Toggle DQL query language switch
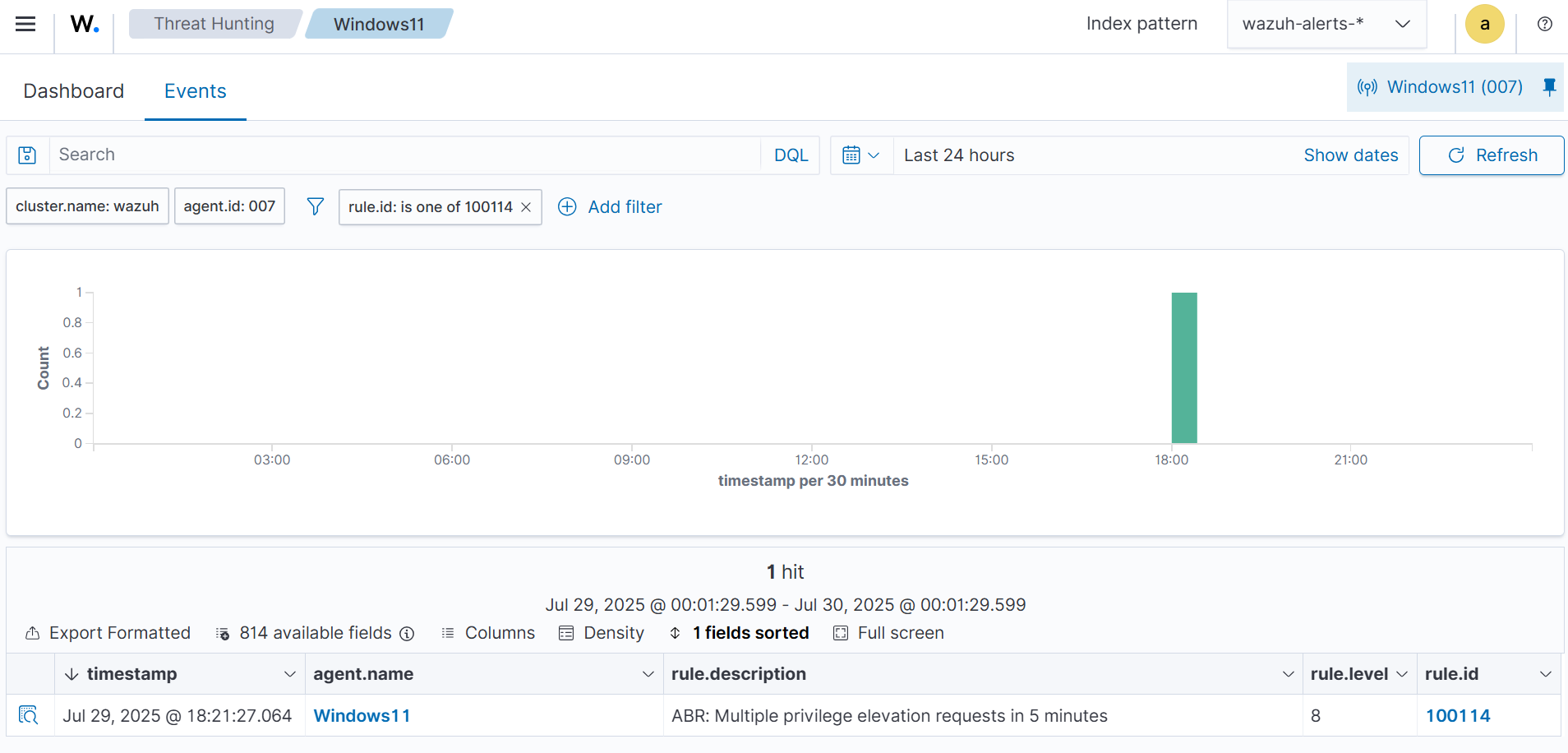 pyautogui.click(x=791, y=155)
